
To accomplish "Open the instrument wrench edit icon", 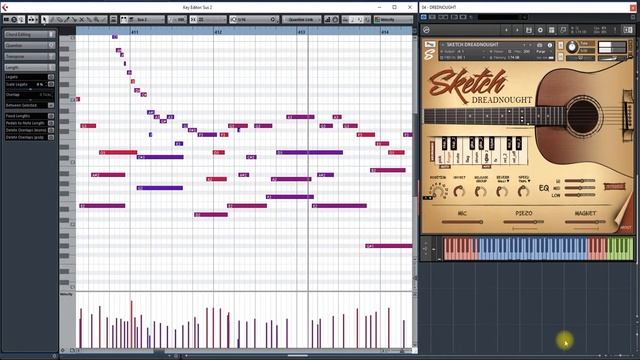I will coord(430,44).
